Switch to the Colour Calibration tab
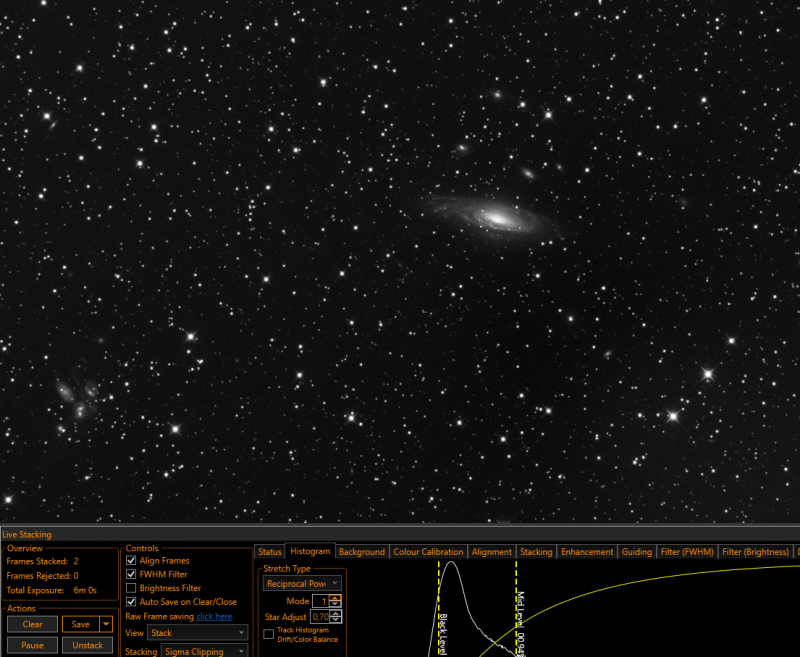Viewport: 800px width, 657px height. click(x=428, y=551)
